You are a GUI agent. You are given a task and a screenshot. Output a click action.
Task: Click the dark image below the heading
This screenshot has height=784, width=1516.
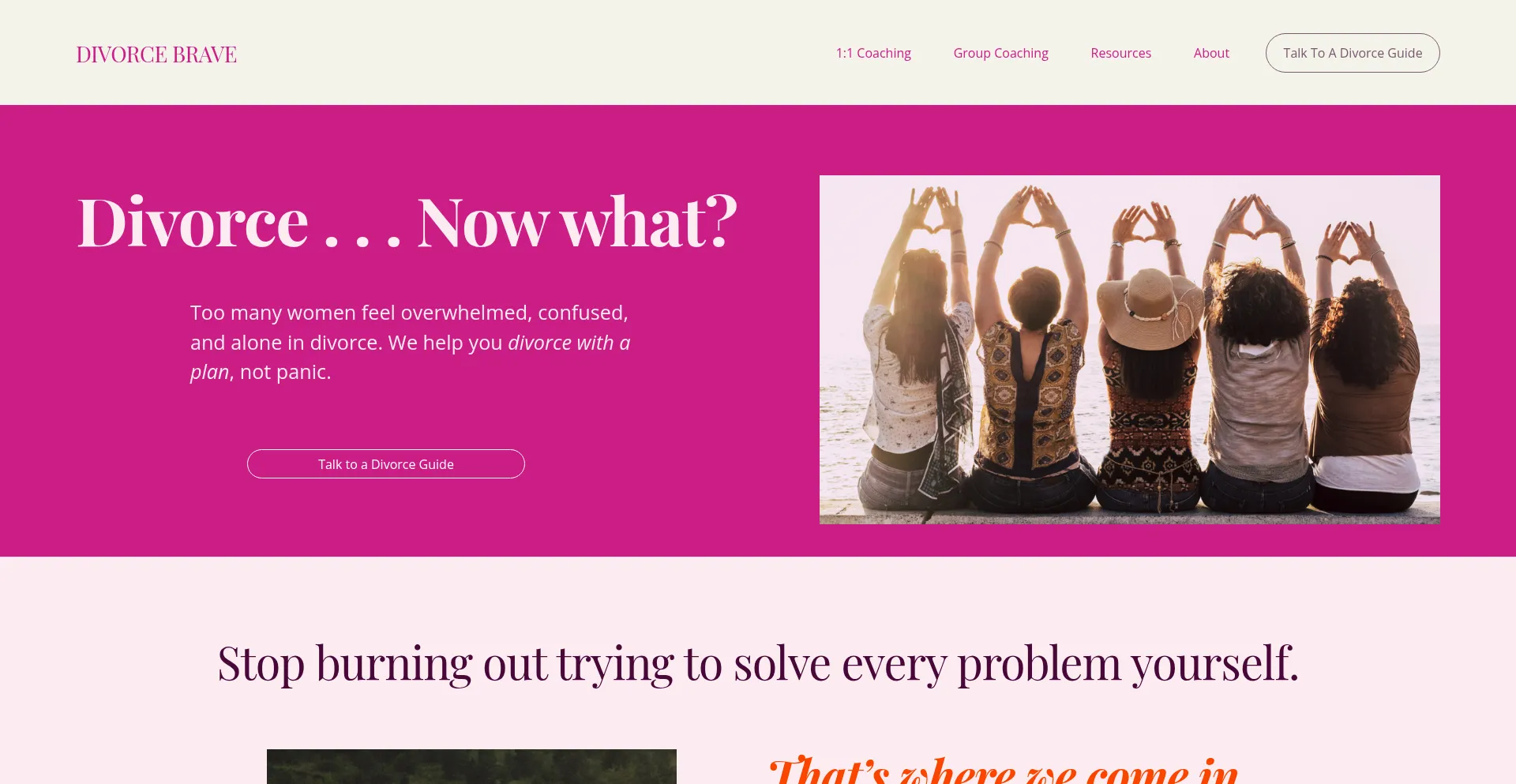coord(471,767)
